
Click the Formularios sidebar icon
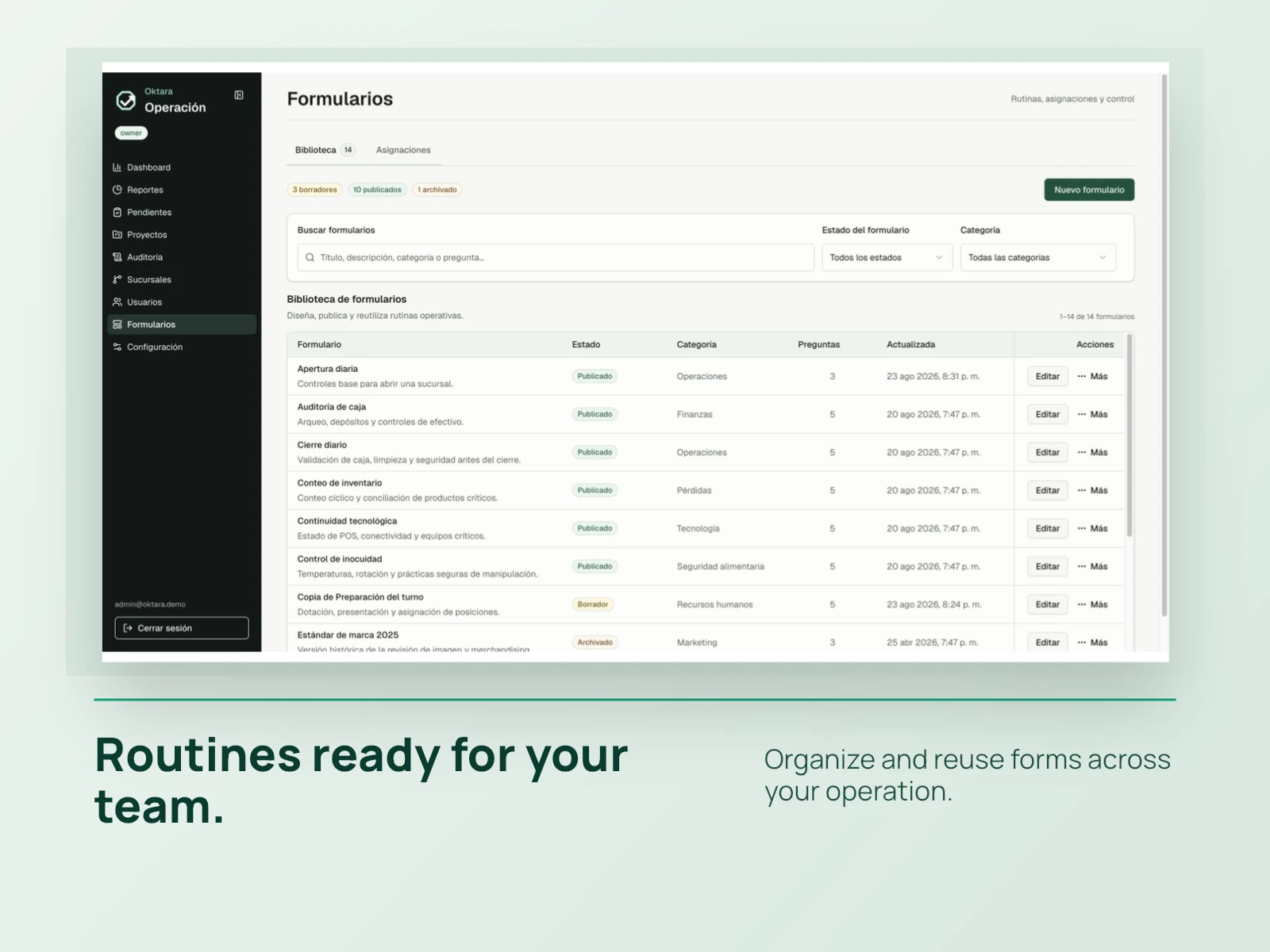click(x=117, y=324)
